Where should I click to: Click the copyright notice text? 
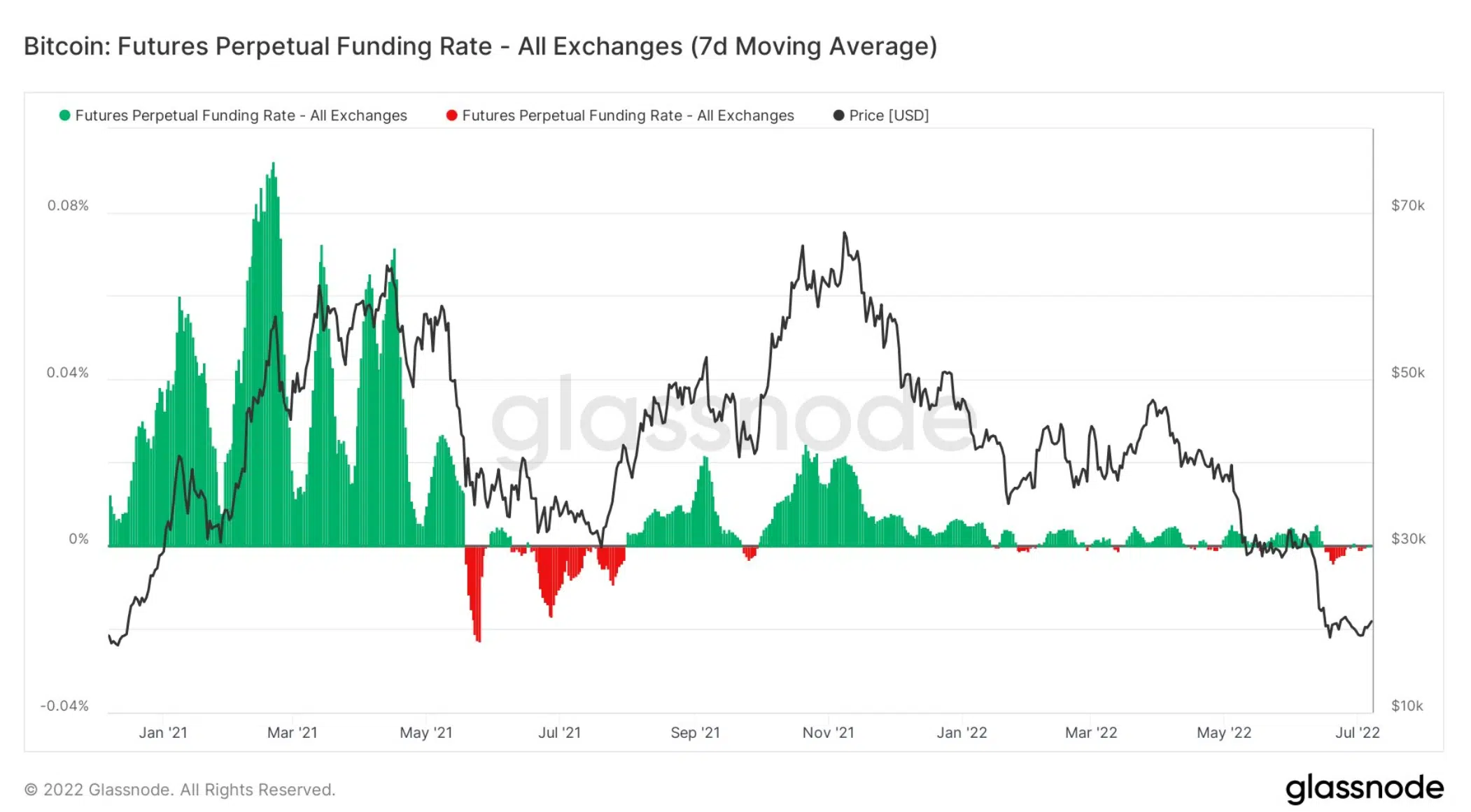tap(180, 790)
